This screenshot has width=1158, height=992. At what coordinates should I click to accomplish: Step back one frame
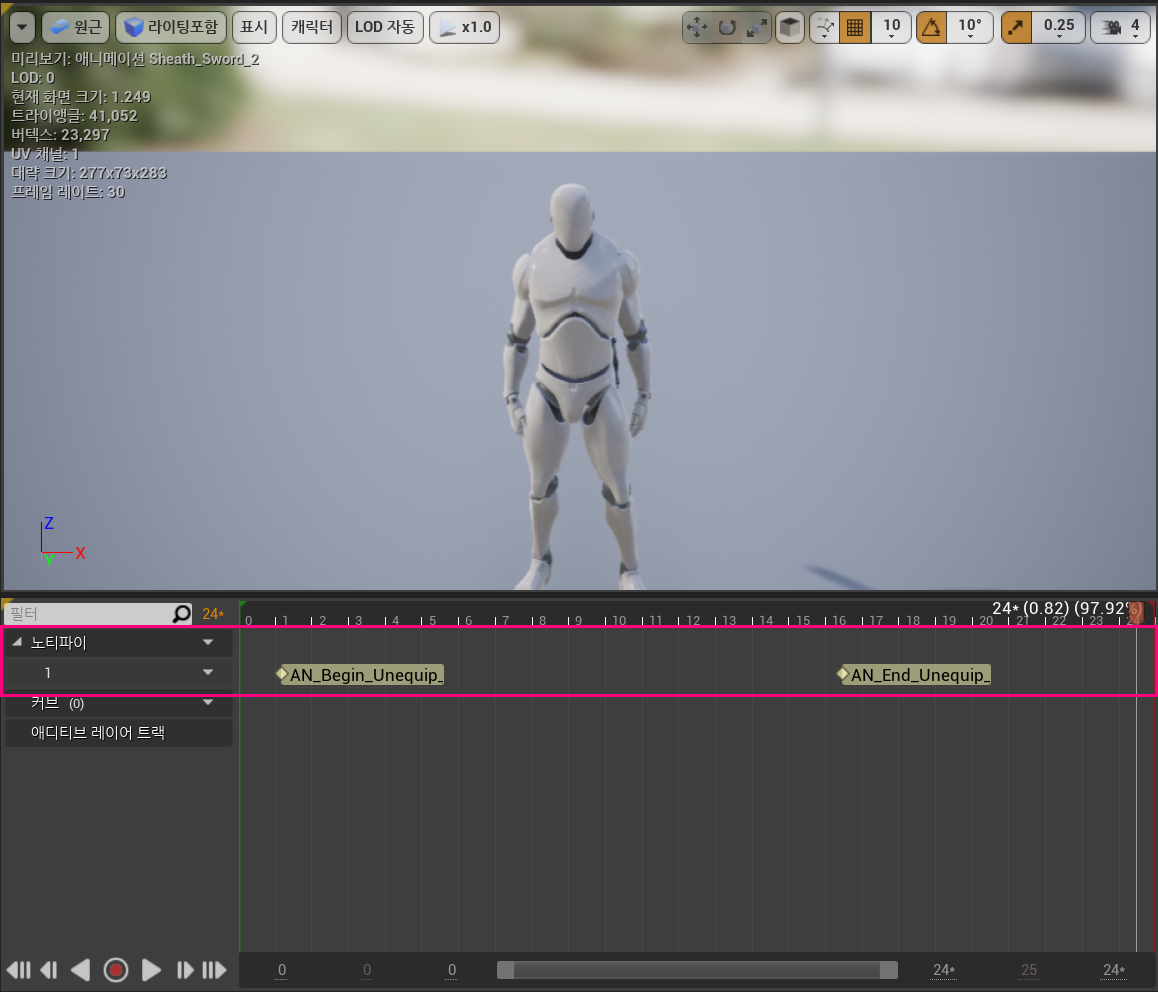[49, 970]
